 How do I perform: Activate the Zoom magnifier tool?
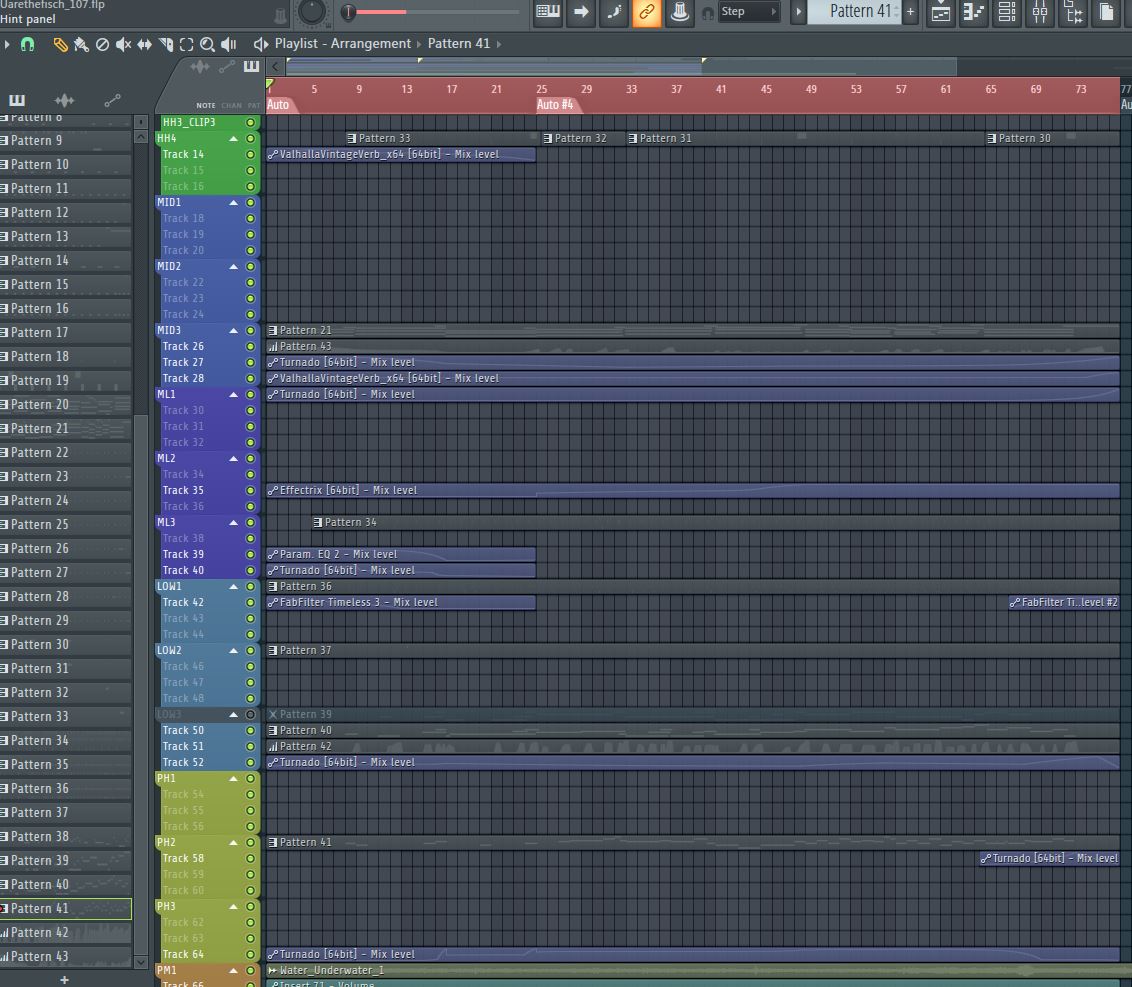pos(207,45)
